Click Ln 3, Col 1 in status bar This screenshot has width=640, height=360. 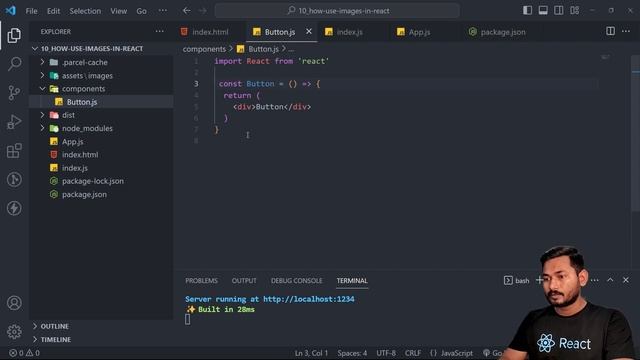click(x=311, y=353)
